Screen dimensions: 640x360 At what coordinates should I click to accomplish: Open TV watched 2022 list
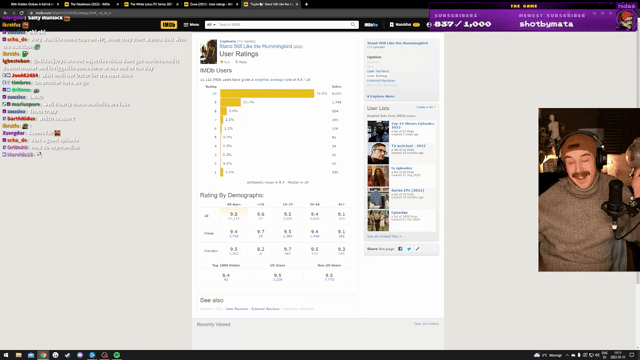408,146
